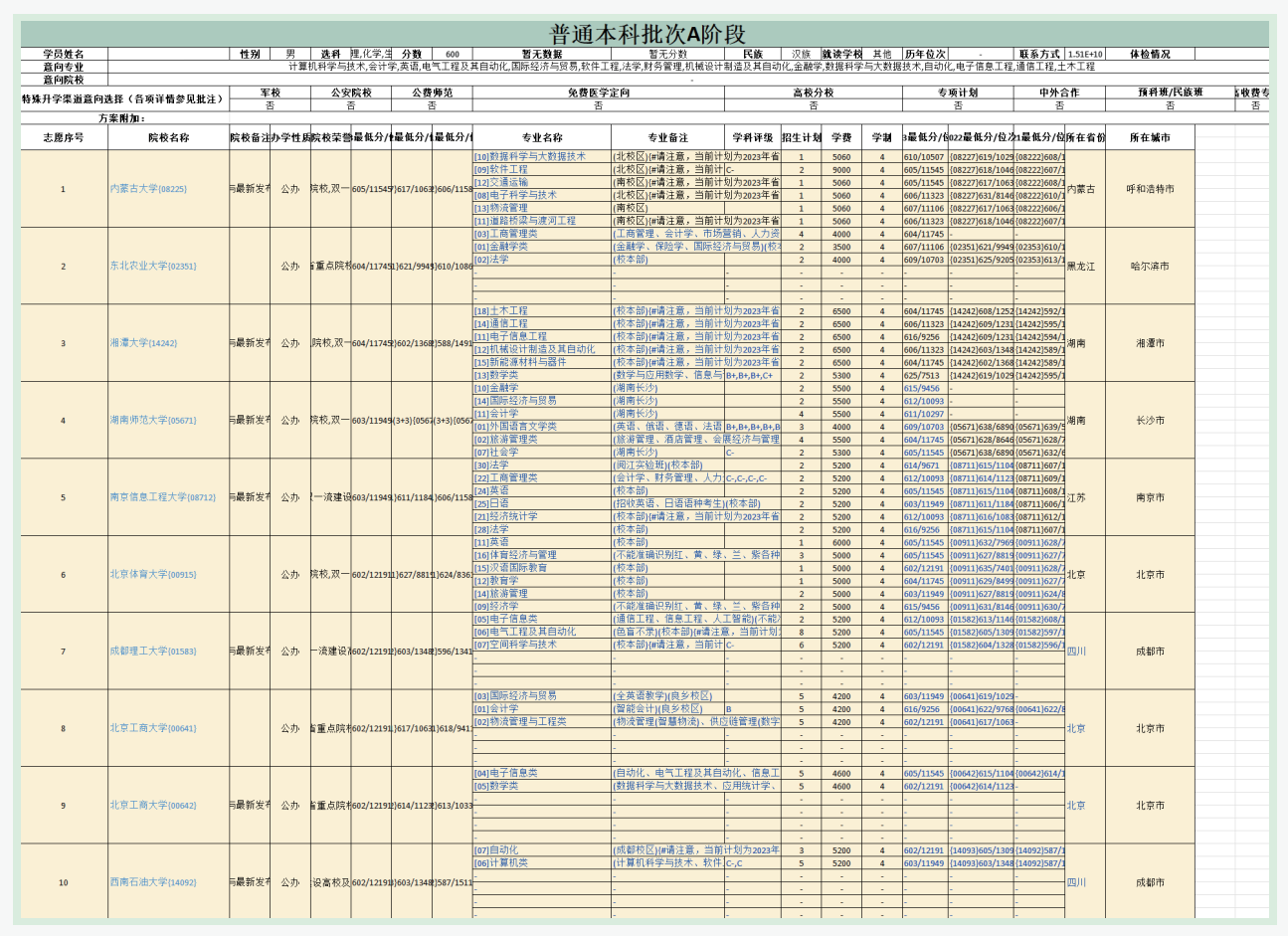Select the 学费 column header

841,137
